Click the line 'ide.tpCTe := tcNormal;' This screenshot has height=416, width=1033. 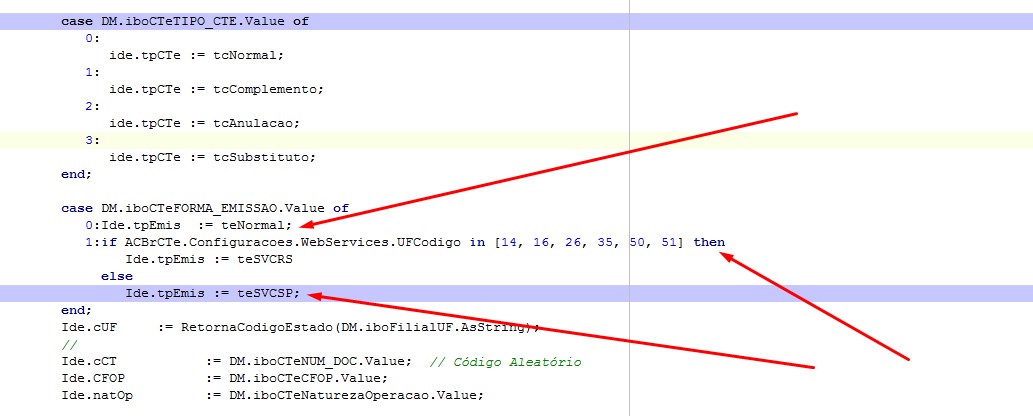(196, 55)
